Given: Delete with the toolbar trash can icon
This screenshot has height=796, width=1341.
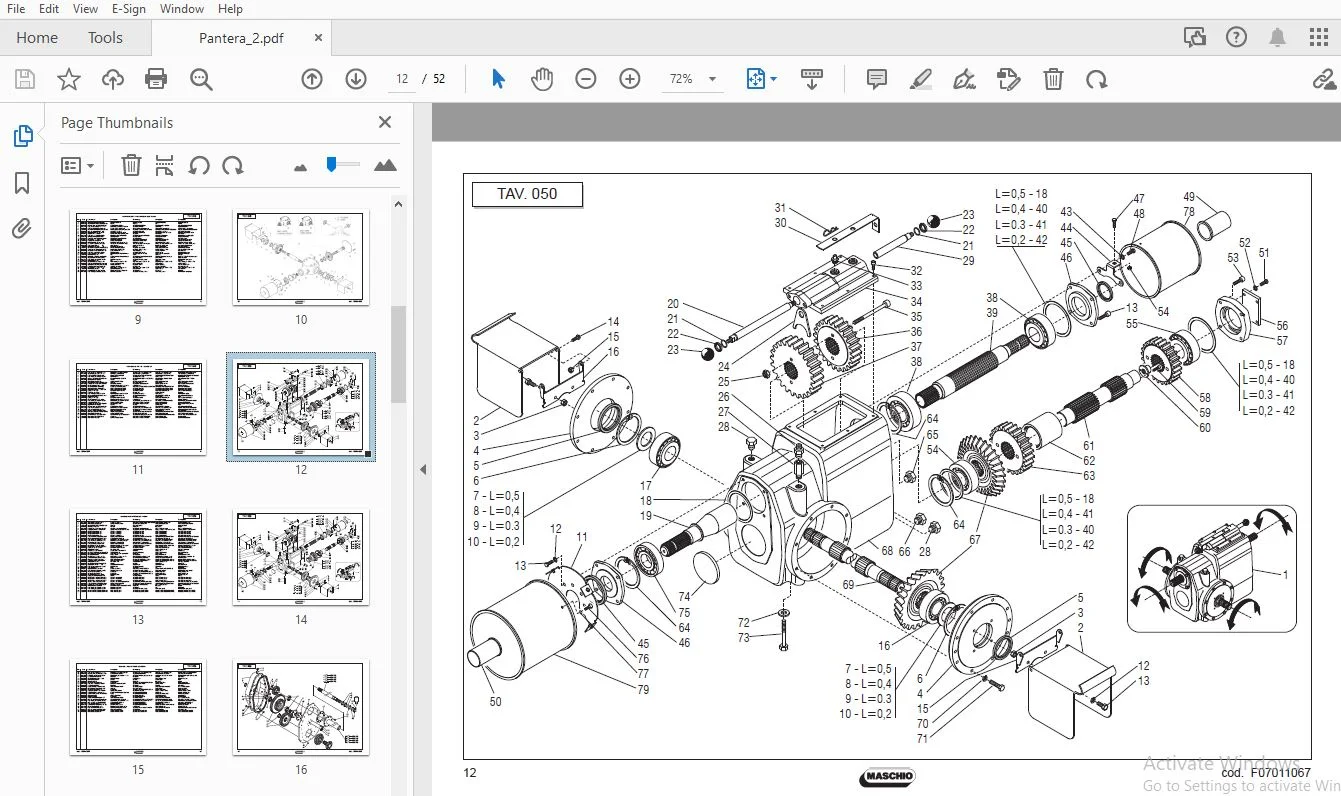Looking at the screenshot, I should (1053, 79).
